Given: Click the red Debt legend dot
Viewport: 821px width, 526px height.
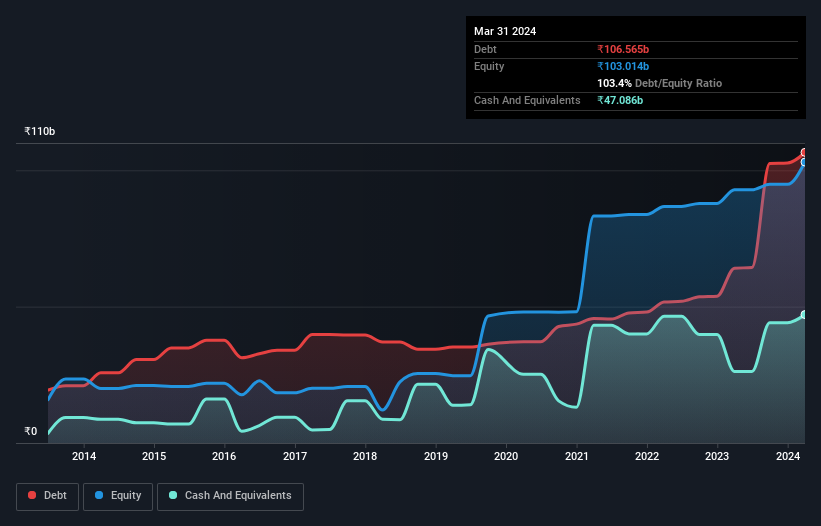Looking at the screenshot, I should [32, 495].
